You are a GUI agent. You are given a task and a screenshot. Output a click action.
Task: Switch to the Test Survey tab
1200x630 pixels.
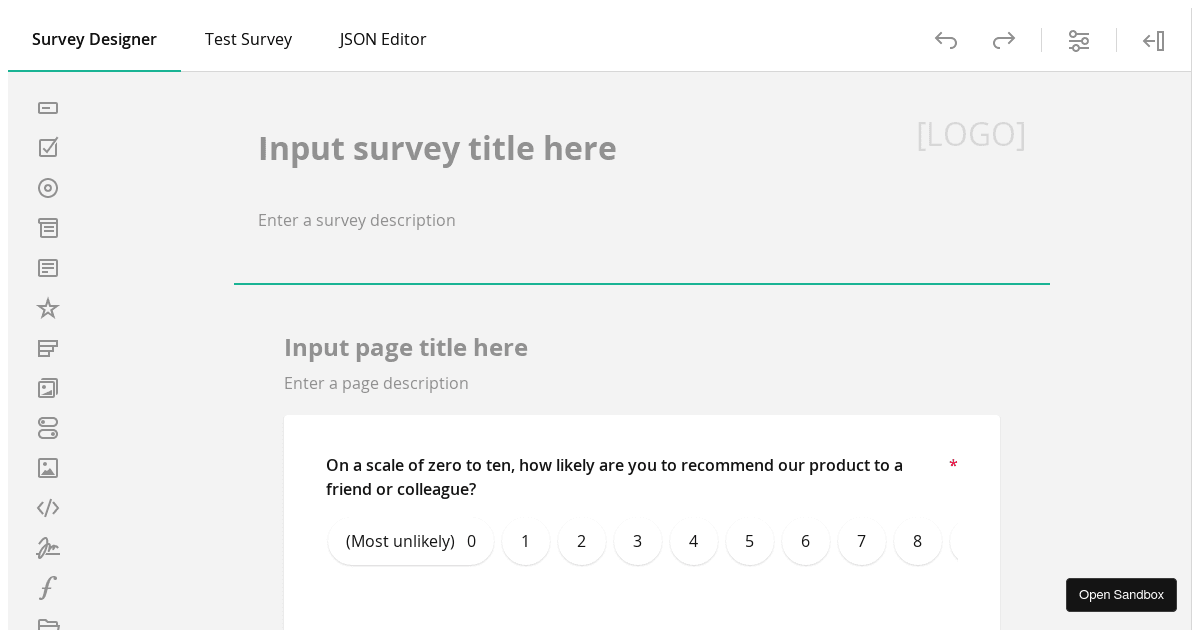(248, 39)
